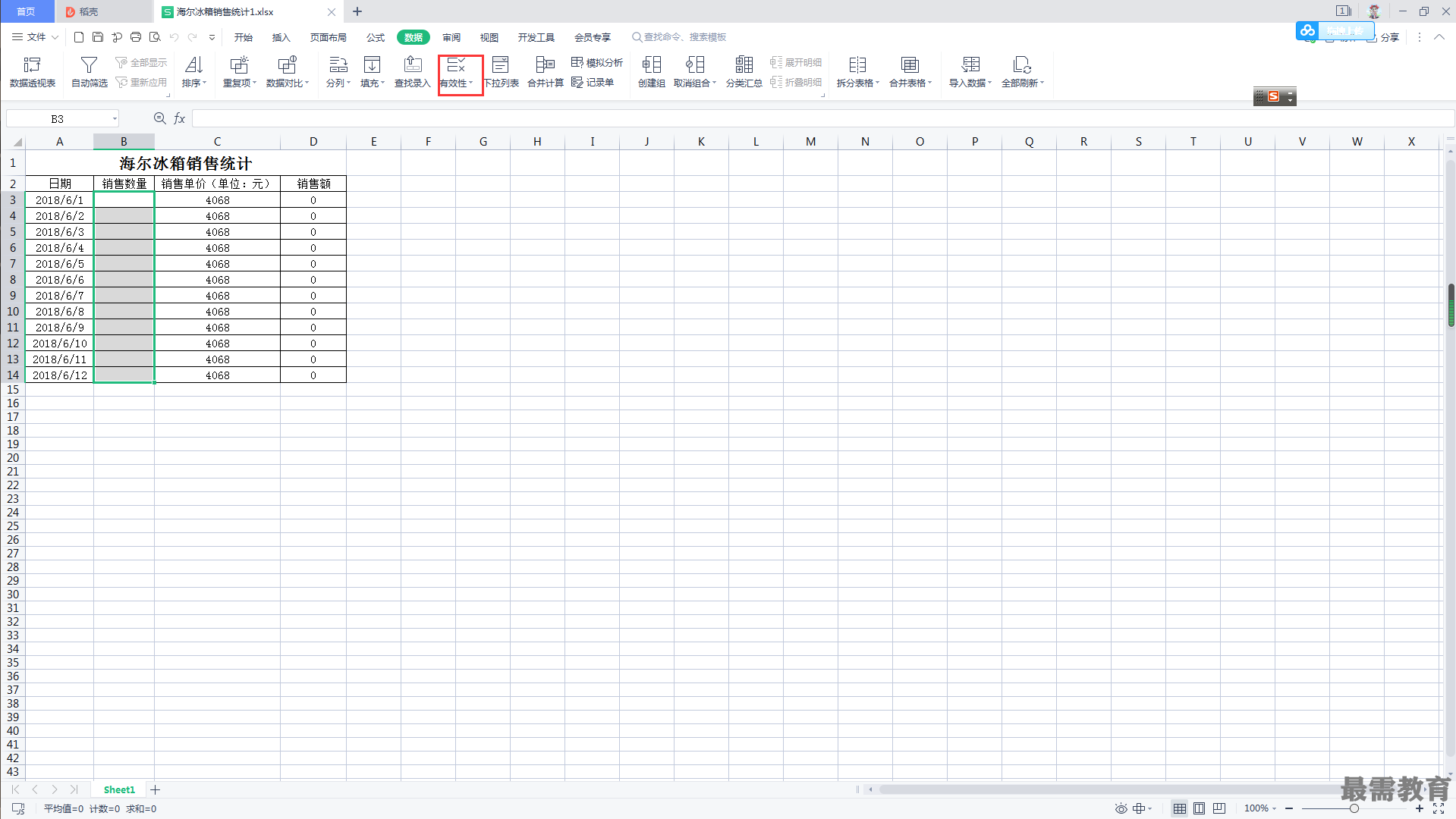
Task: Switch to Page Layout view in status bar
Action: 1199,808
